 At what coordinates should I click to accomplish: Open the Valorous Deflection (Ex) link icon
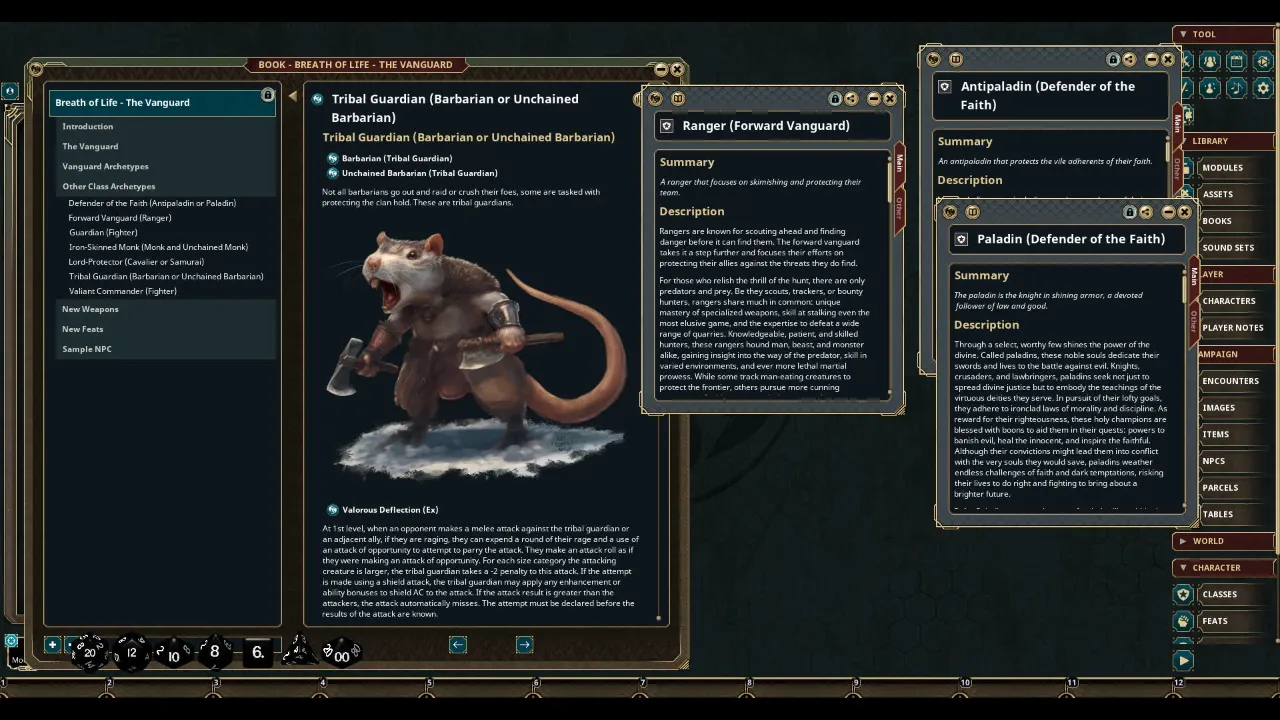pos(333,510)
